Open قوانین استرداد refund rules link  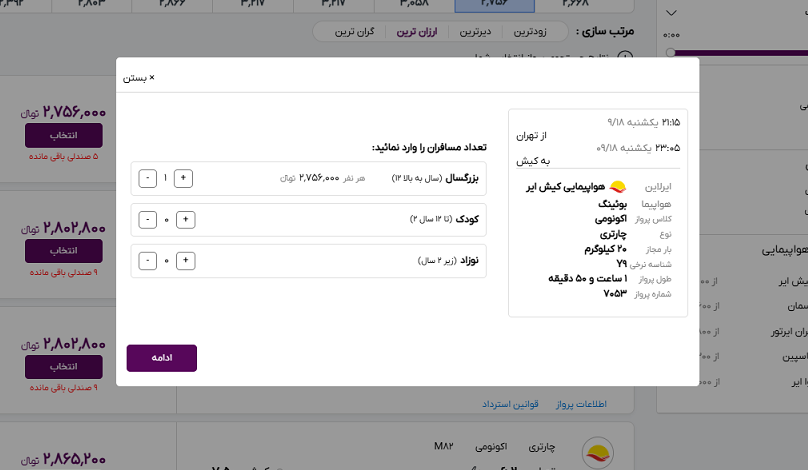click(x=510, y=404)
